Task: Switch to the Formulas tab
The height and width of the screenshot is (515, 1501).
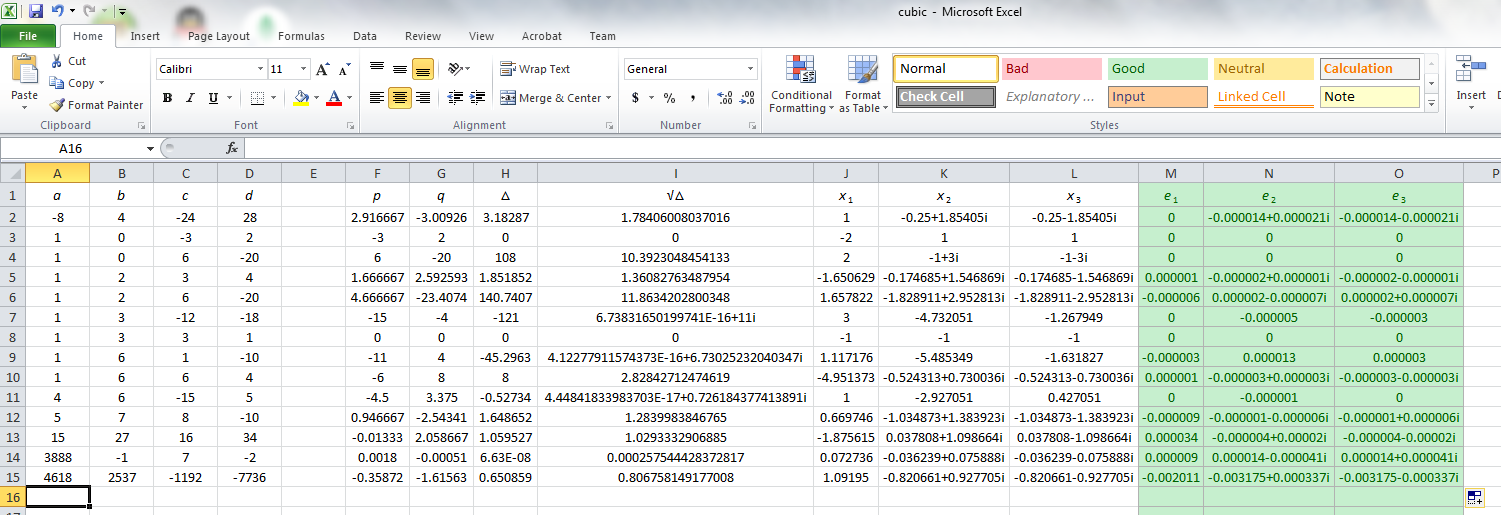Action: click(301, 36)
